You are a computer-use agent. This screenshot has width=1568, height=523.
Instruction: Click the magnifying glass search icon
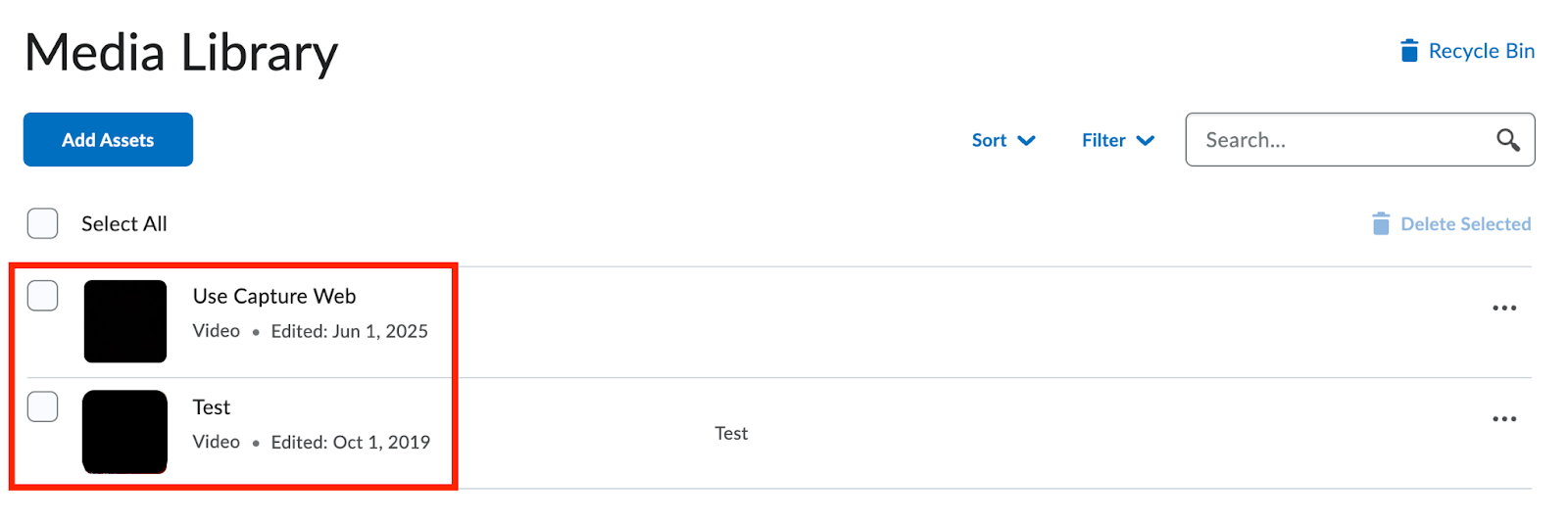coord(1508,140)
